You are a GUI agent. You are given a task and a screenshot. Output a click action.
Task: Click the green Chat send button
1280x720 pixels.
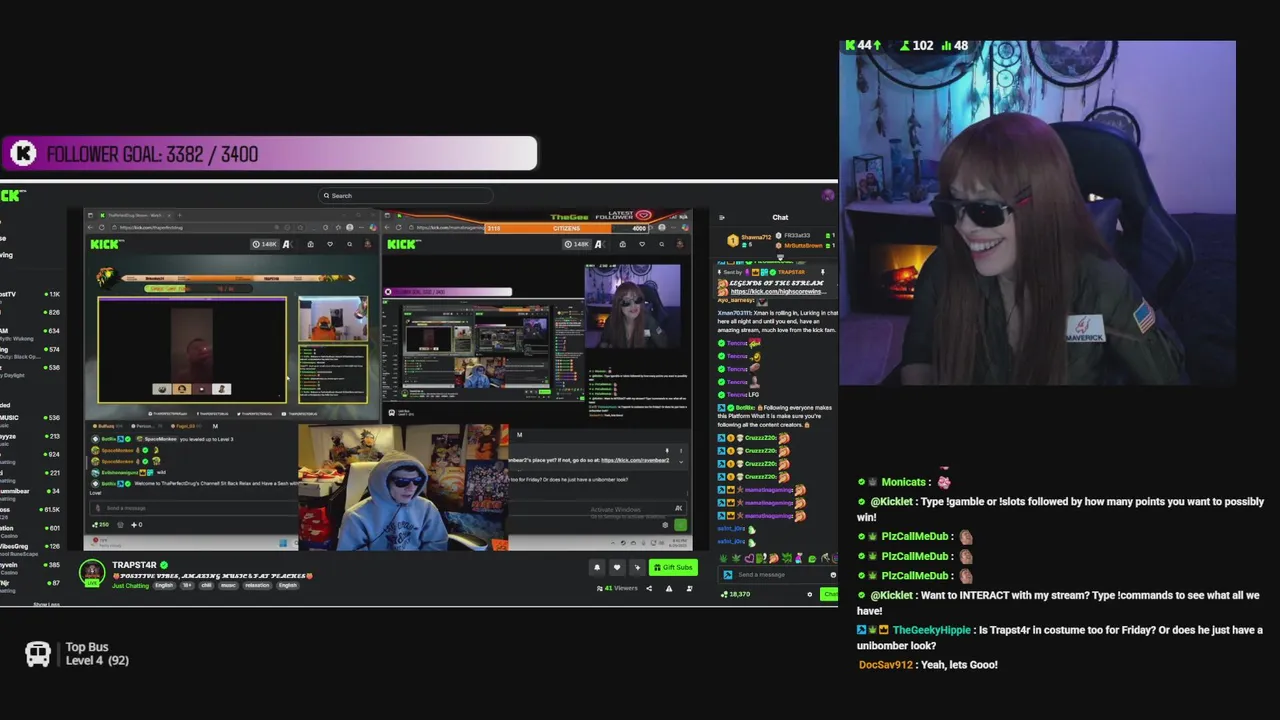830,594
